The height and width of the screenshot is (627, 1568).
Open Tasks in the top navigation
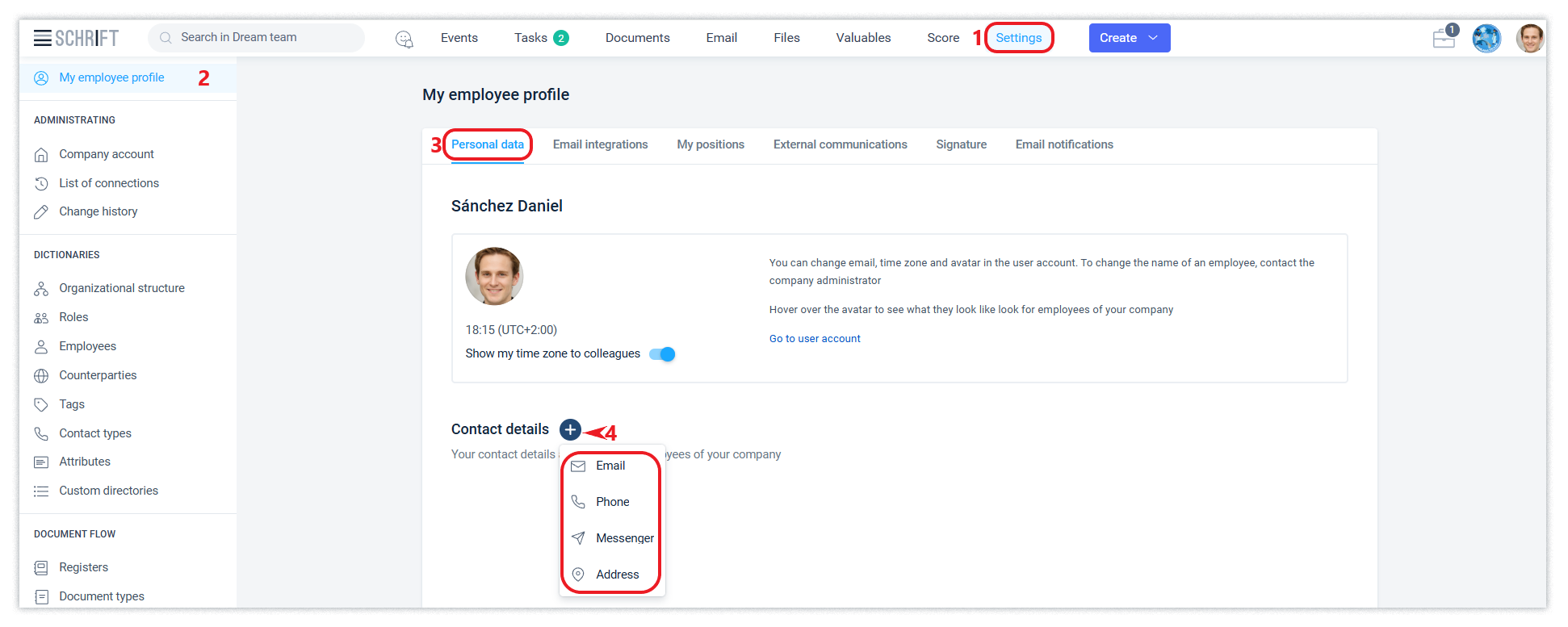tap(530, 38)
